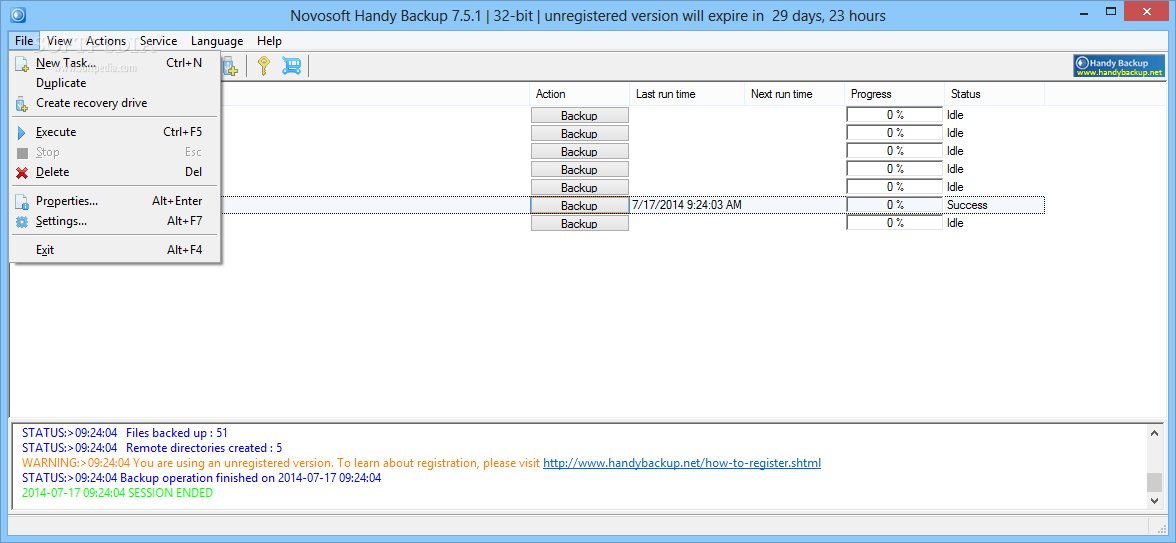Choose New Task from the File menu
The width and height of the screenshot is (1176, 543).
115,63
